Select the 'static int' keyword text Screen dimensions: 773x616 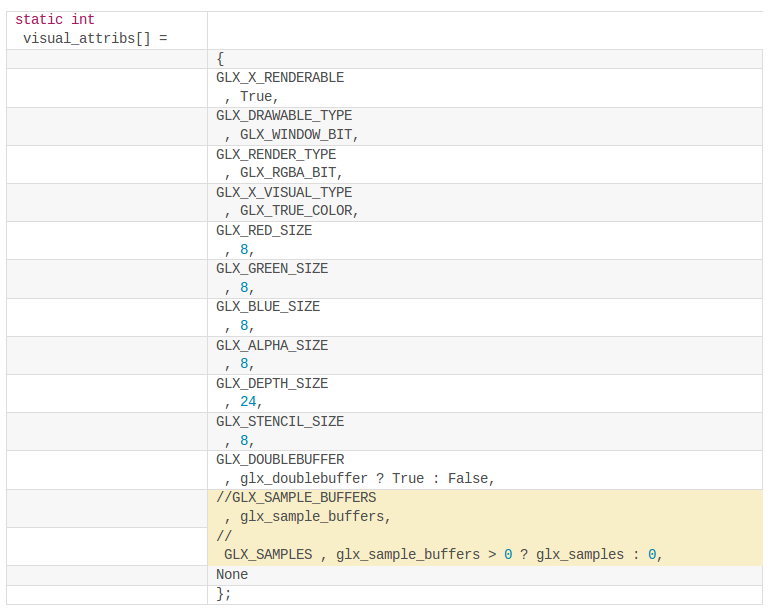55,19
